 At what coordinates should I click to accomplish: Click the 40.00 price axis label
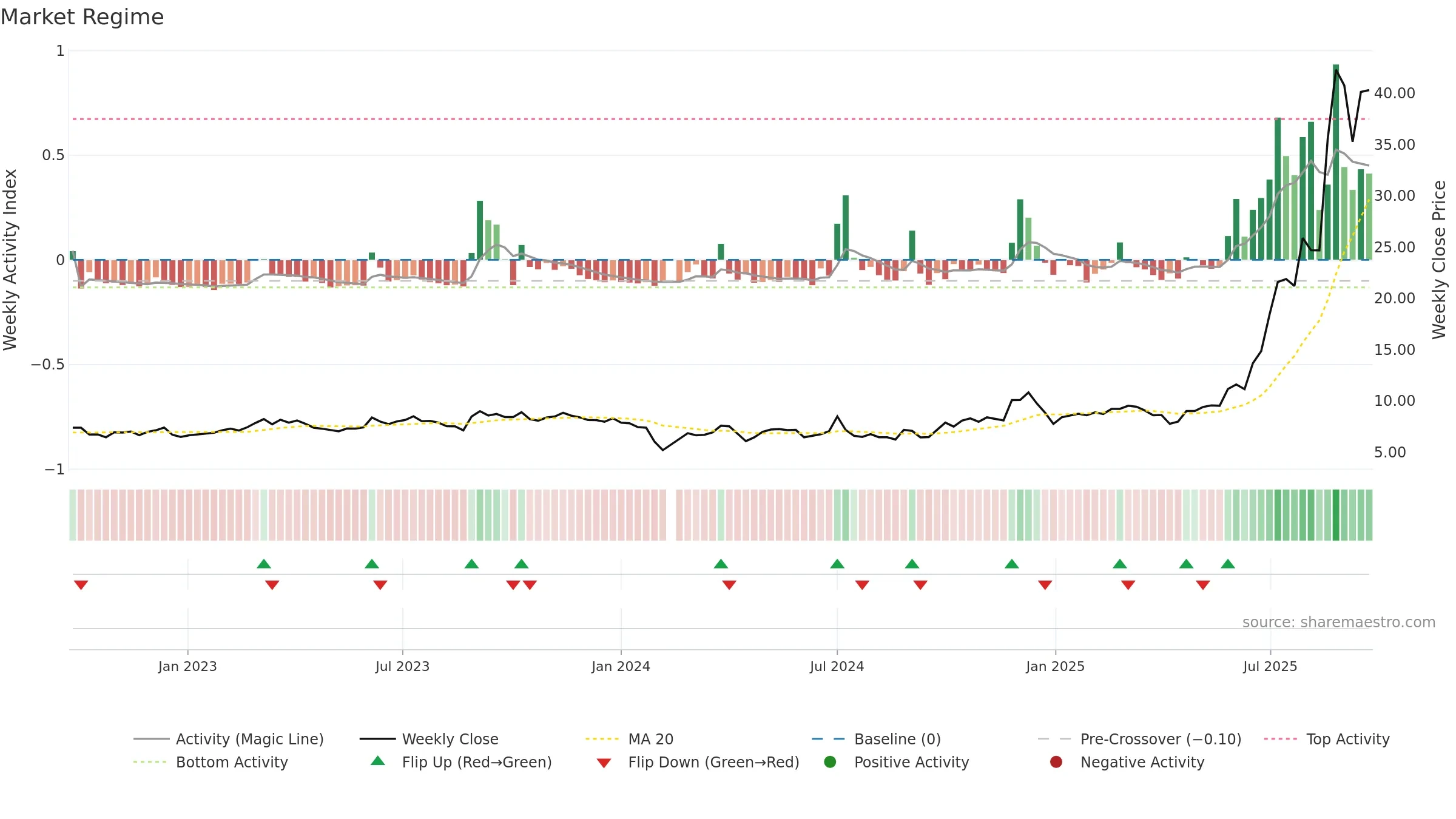[1394, 93]
